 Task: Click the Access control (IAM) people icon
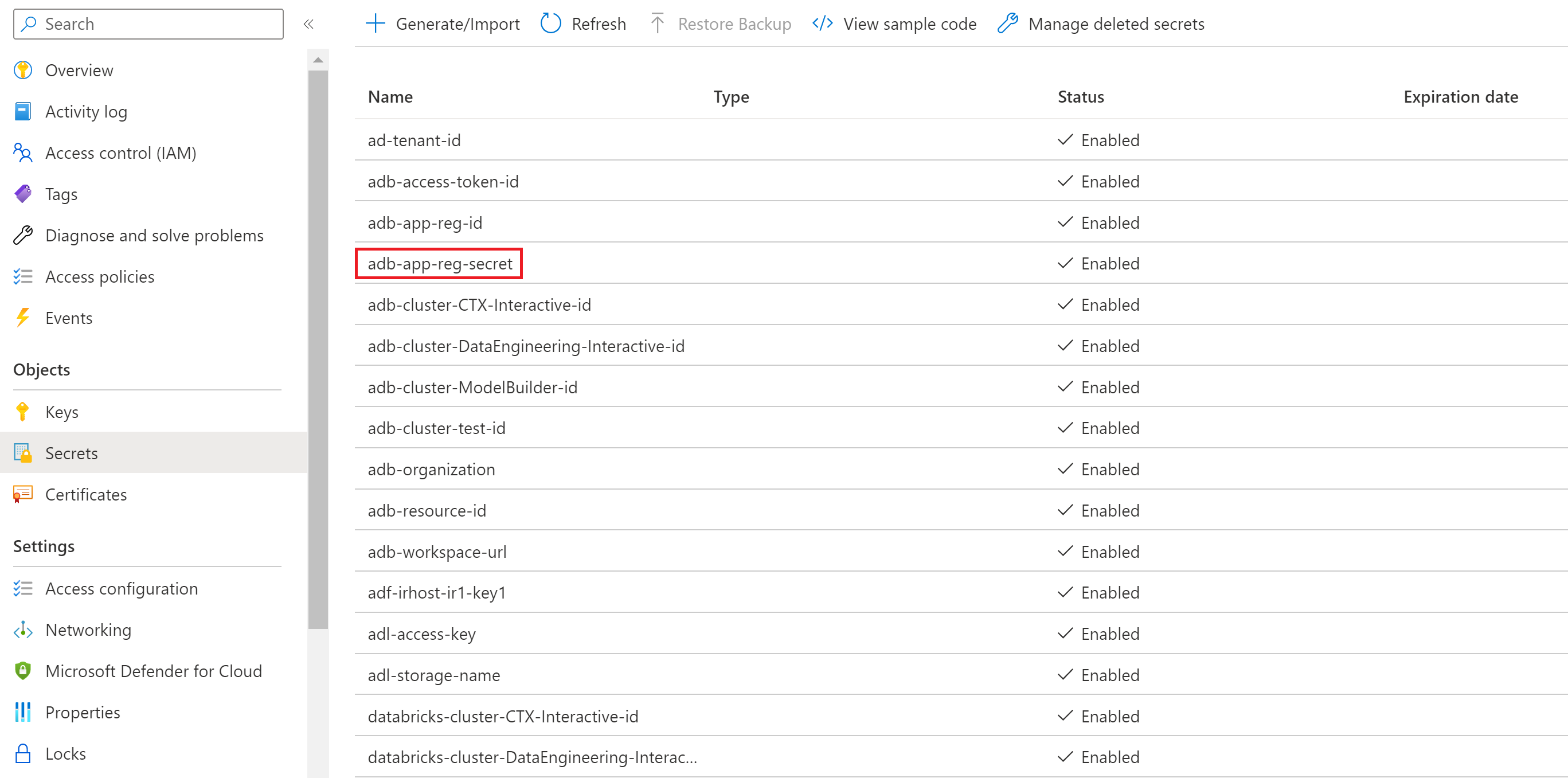click(x=23, y=153)
